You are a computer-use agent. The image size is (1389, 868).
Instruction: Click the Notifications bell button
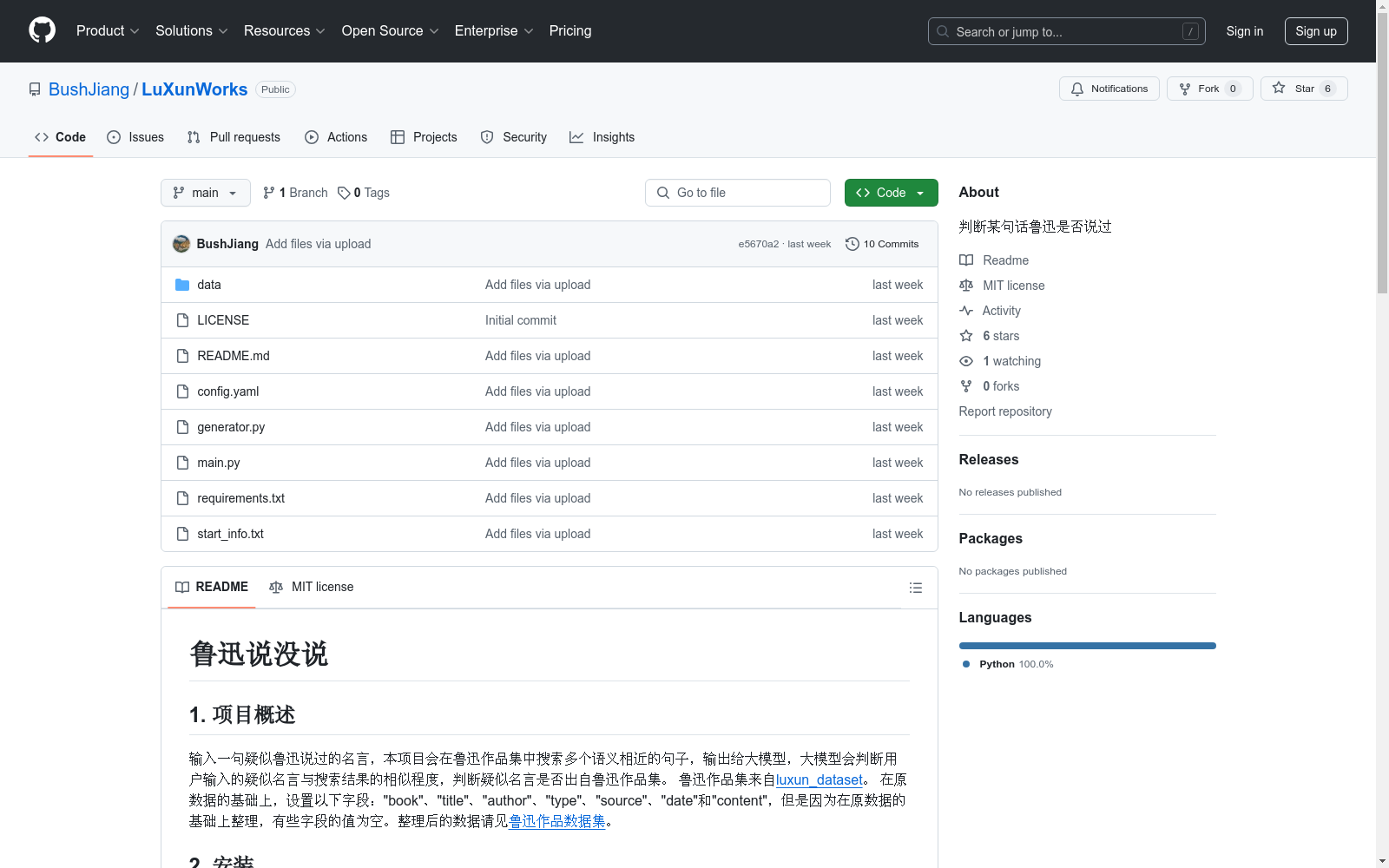pyautogui.click(x=1109, y=89)
